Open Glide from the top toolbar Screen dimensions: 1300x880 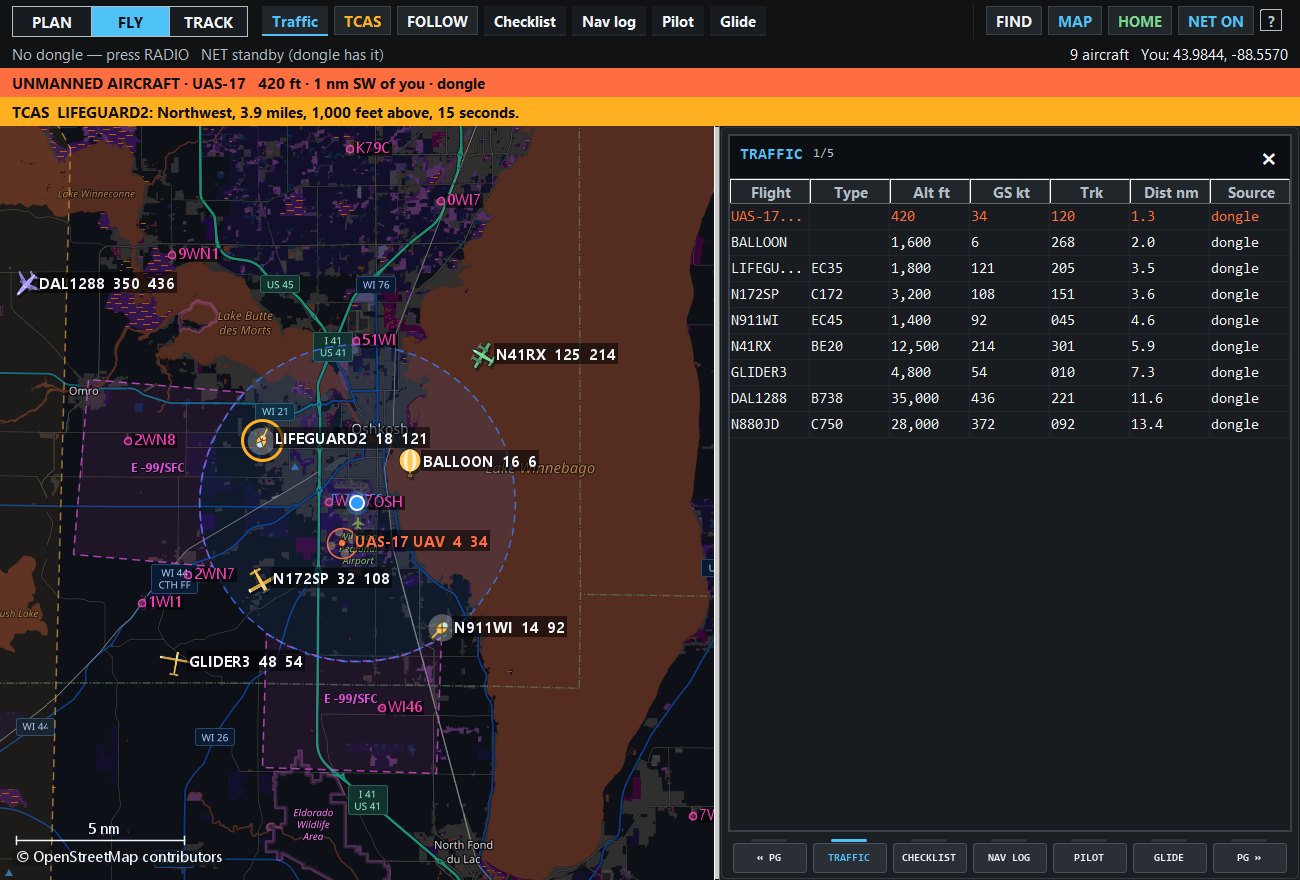click(739, 21)
